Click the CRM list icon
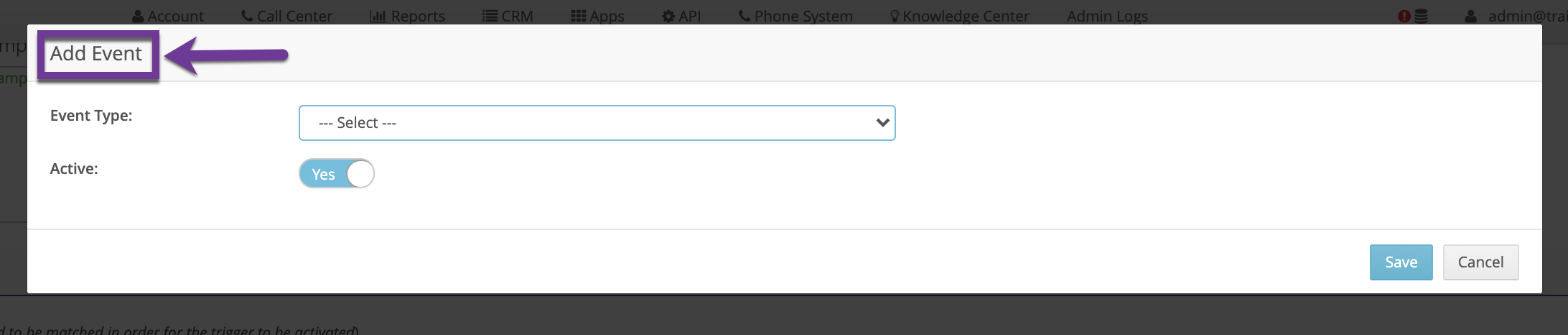 point(490,16)
